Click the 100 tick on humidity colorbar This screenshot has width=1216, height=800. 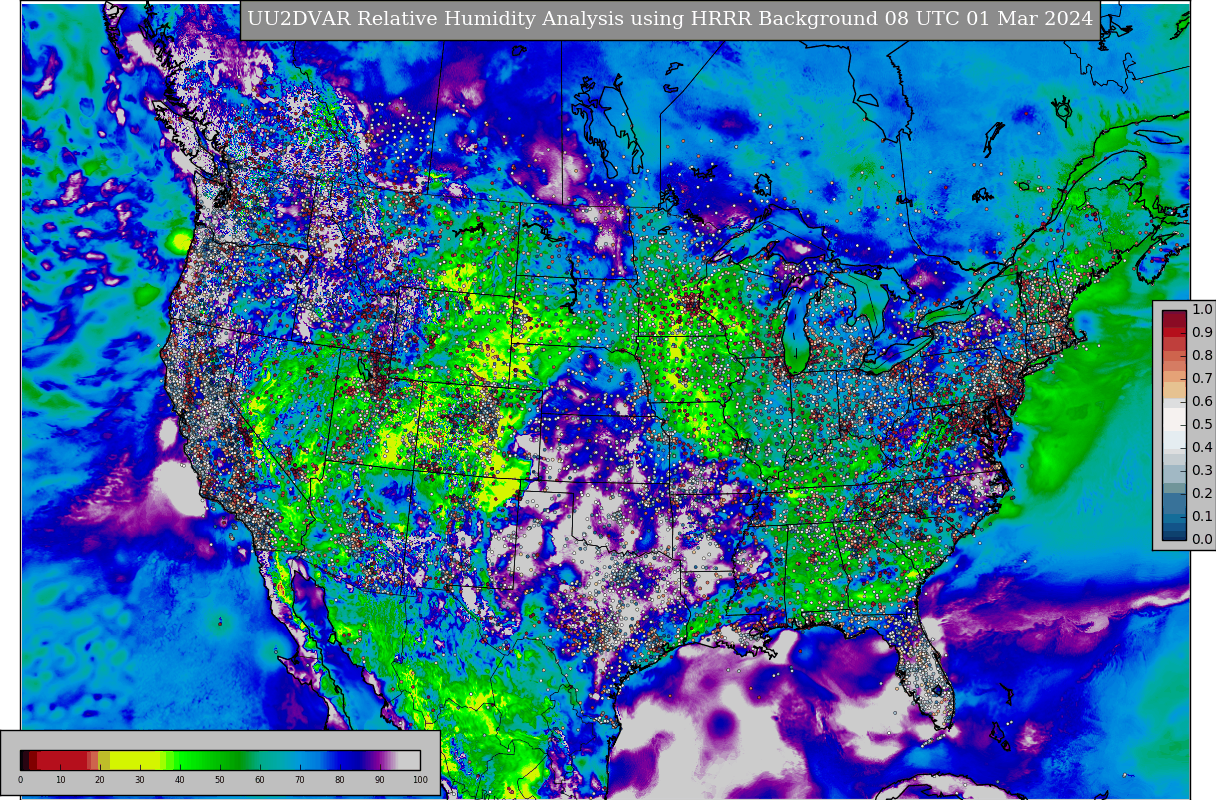click(420, 780)
